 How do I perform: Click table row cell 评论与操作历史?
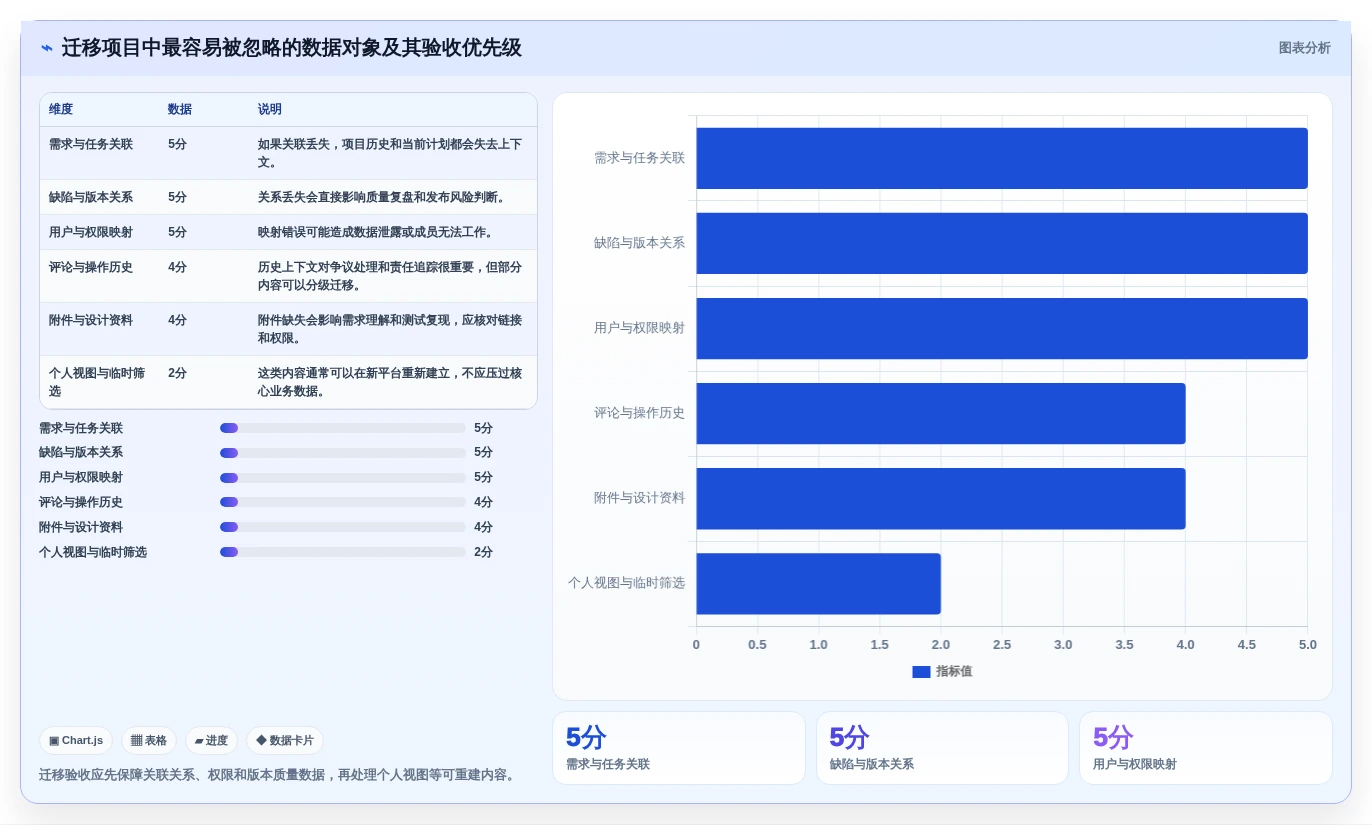pyautogui.click(x=91, y=268)
